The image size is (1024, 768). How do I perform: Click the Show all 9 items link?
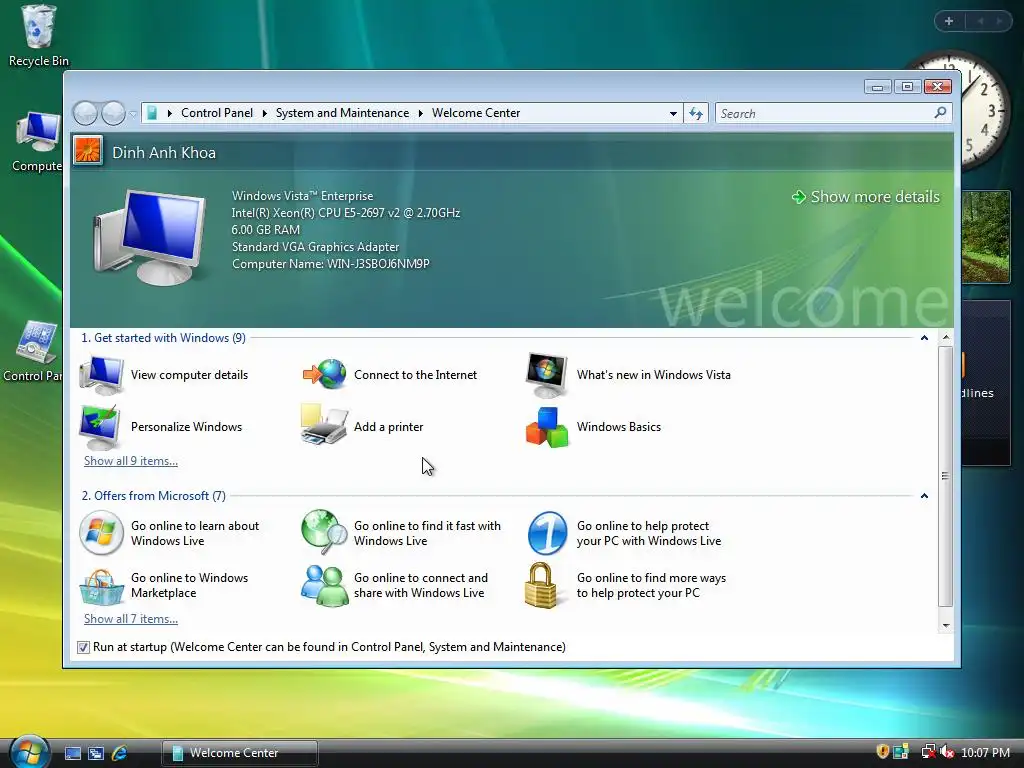click(131, 461)
